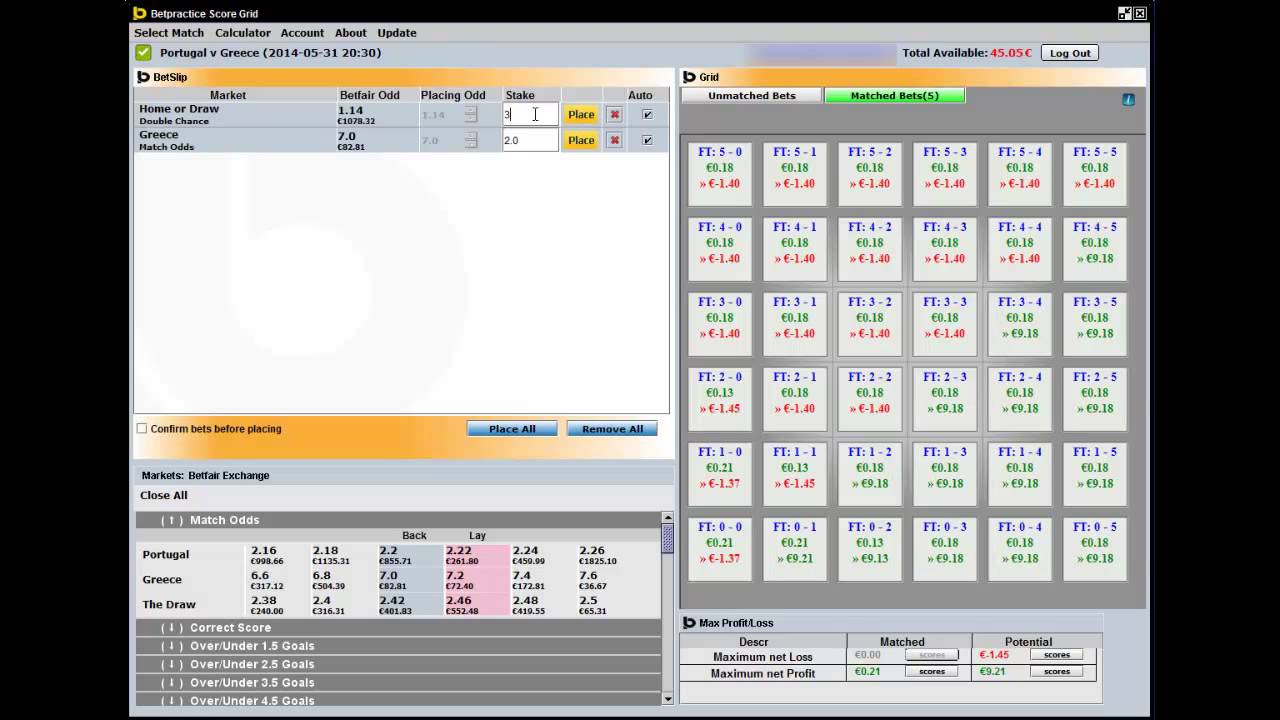This screenshot has width=1280, height=720.
Task: Select the FT: 1 - 1 score cell
Action: [795, 474]
